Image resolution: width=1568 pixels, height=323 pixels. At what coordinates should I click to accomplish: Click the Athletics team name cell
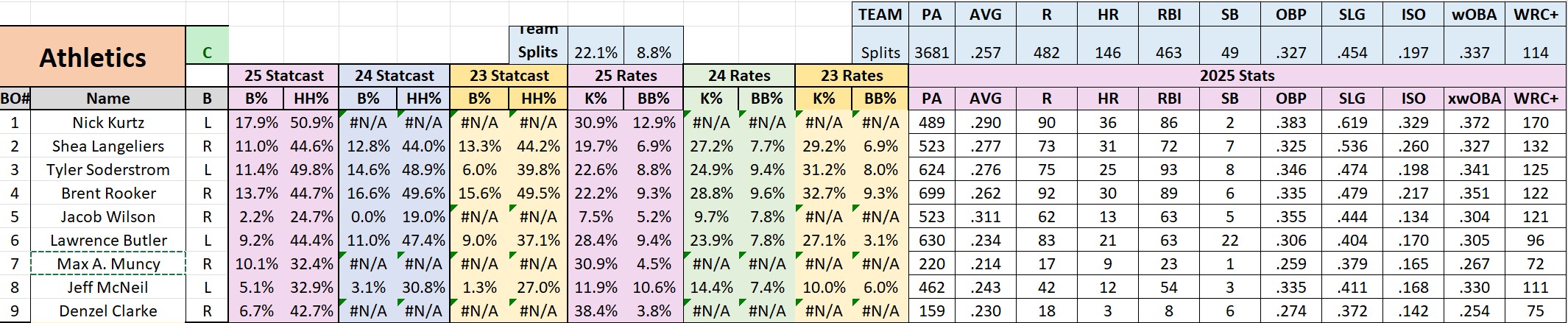tap(93, 57)
